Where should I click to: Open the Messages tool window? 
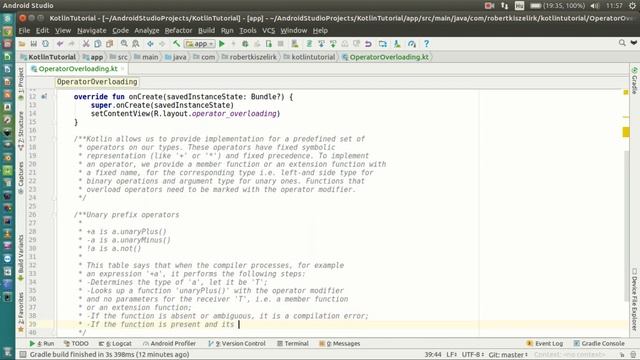[340, 344]
